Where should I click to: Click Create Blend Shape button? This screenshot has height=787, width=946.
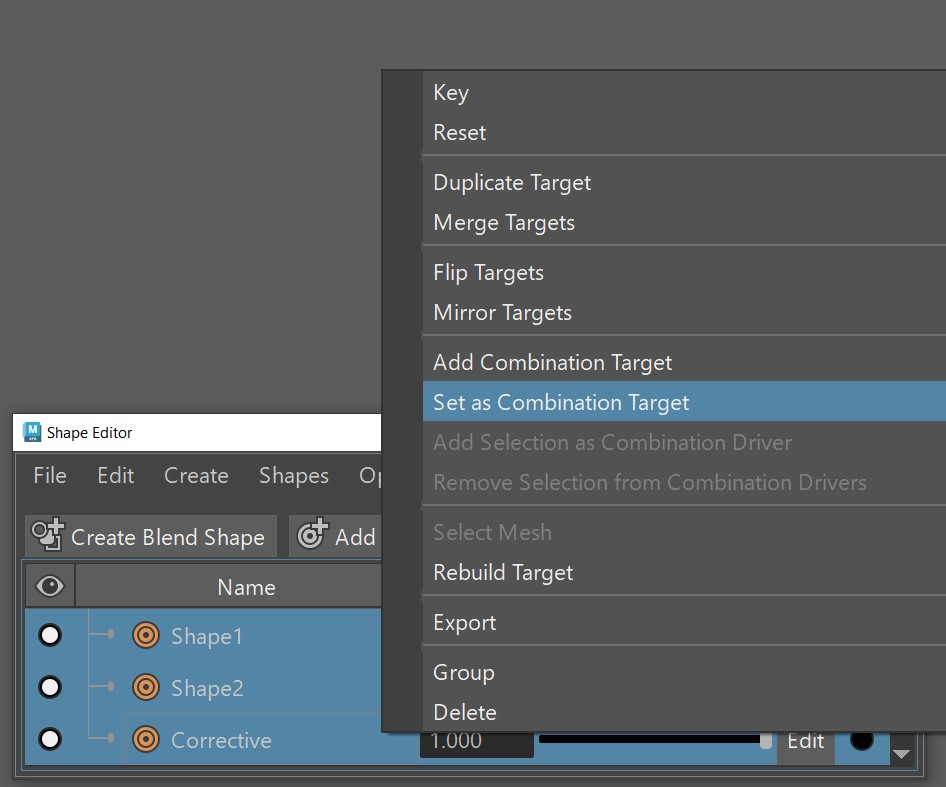(x=151, y=536)
